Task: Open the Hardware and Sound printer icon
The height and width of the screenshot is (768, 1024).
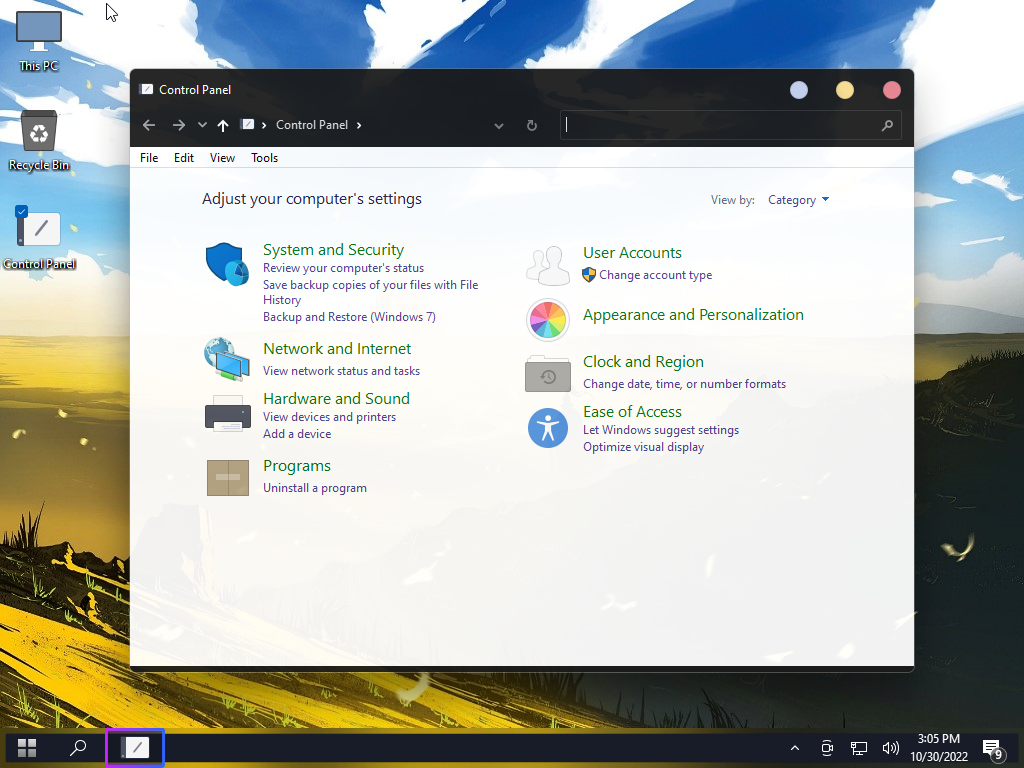Action: pos(228,413)
